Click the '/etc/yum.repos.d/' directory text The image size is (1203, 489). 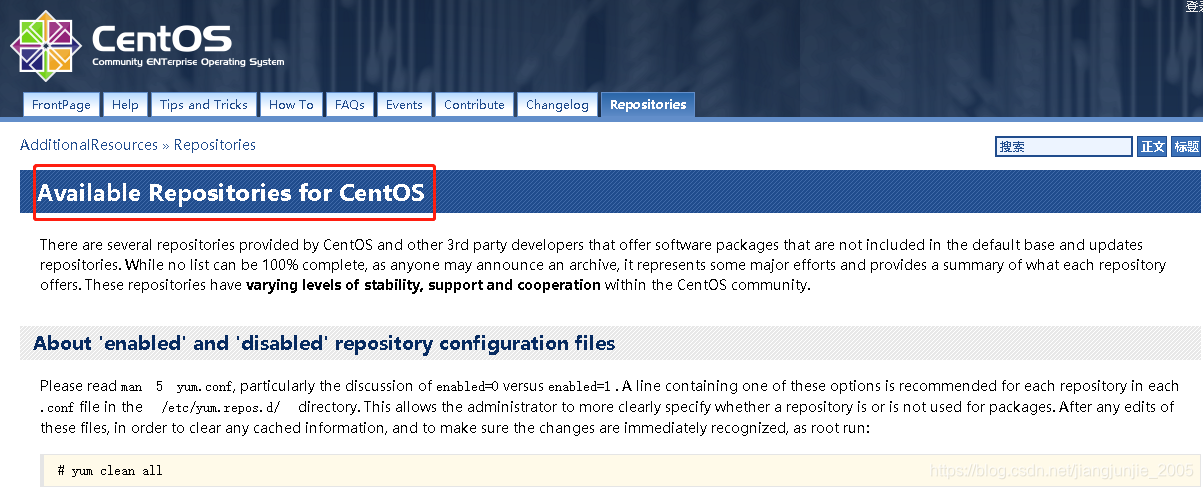221,407
